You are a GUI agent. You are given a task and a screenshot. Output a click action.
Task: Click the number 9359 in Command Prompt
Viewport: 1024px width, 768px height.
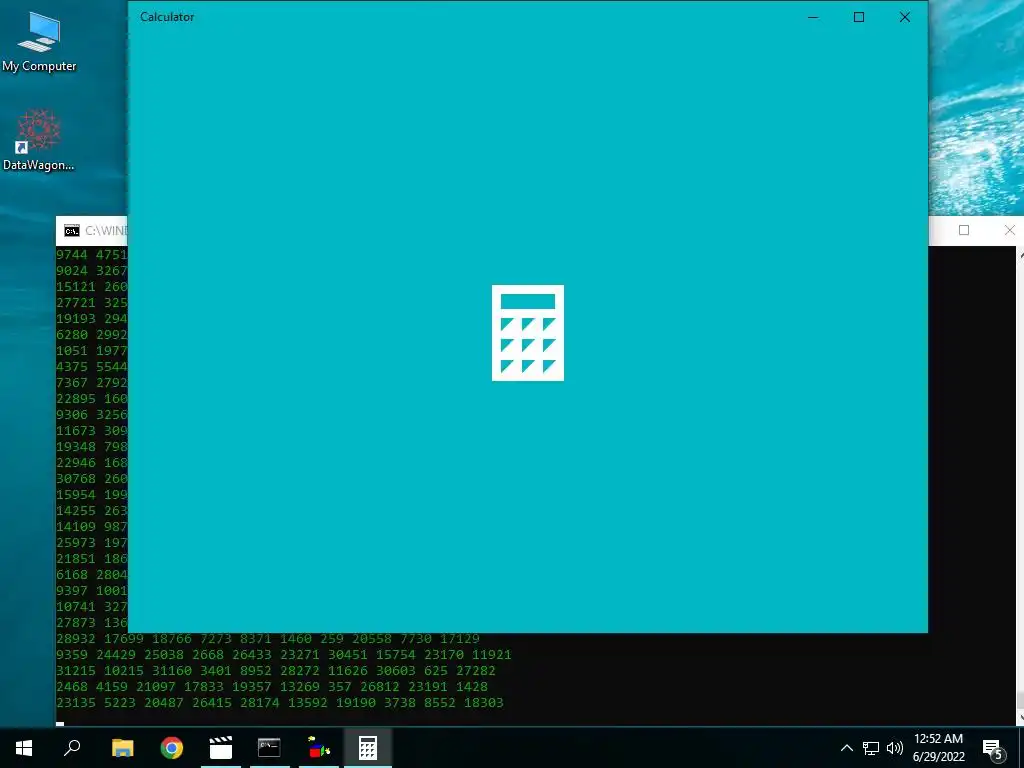pyautogui.click(x=72, y=654)
